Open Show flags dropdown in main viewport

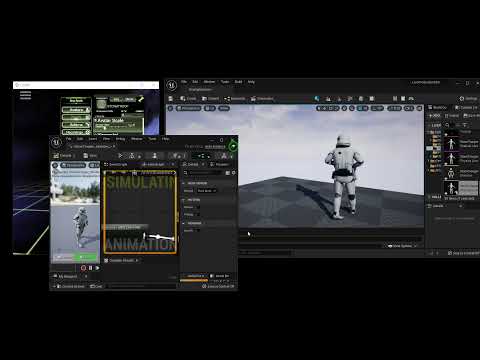click(x=224, y=108)
